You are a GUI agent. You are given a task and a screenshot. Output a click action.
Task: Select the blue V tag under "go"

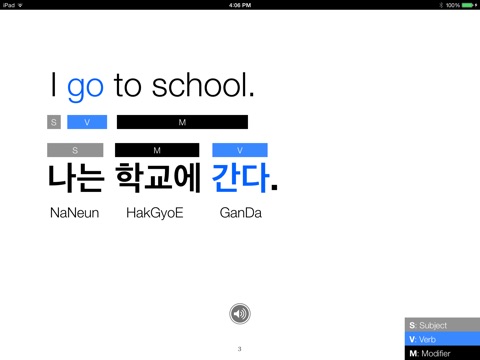87,122
